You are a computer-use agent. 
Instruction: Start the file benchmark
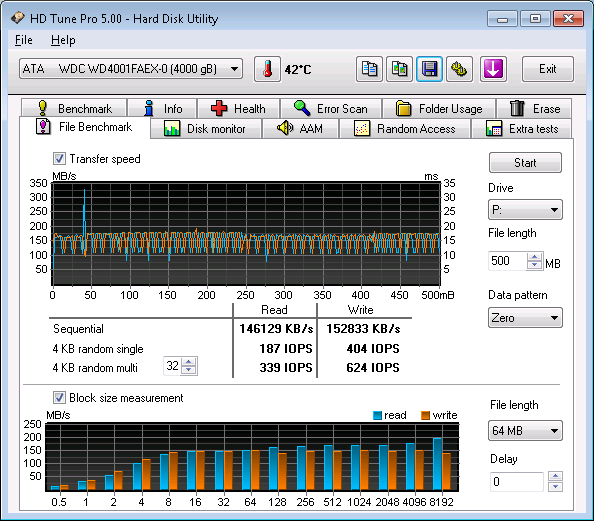525,163
